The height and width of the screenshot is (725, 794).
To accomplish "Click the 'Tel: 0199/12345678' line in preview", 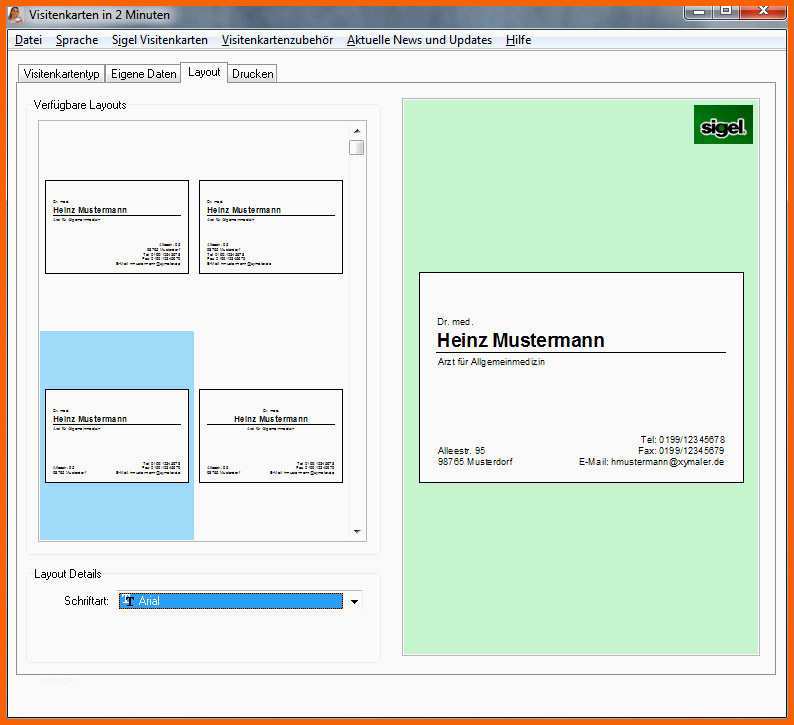I will 682,439.
